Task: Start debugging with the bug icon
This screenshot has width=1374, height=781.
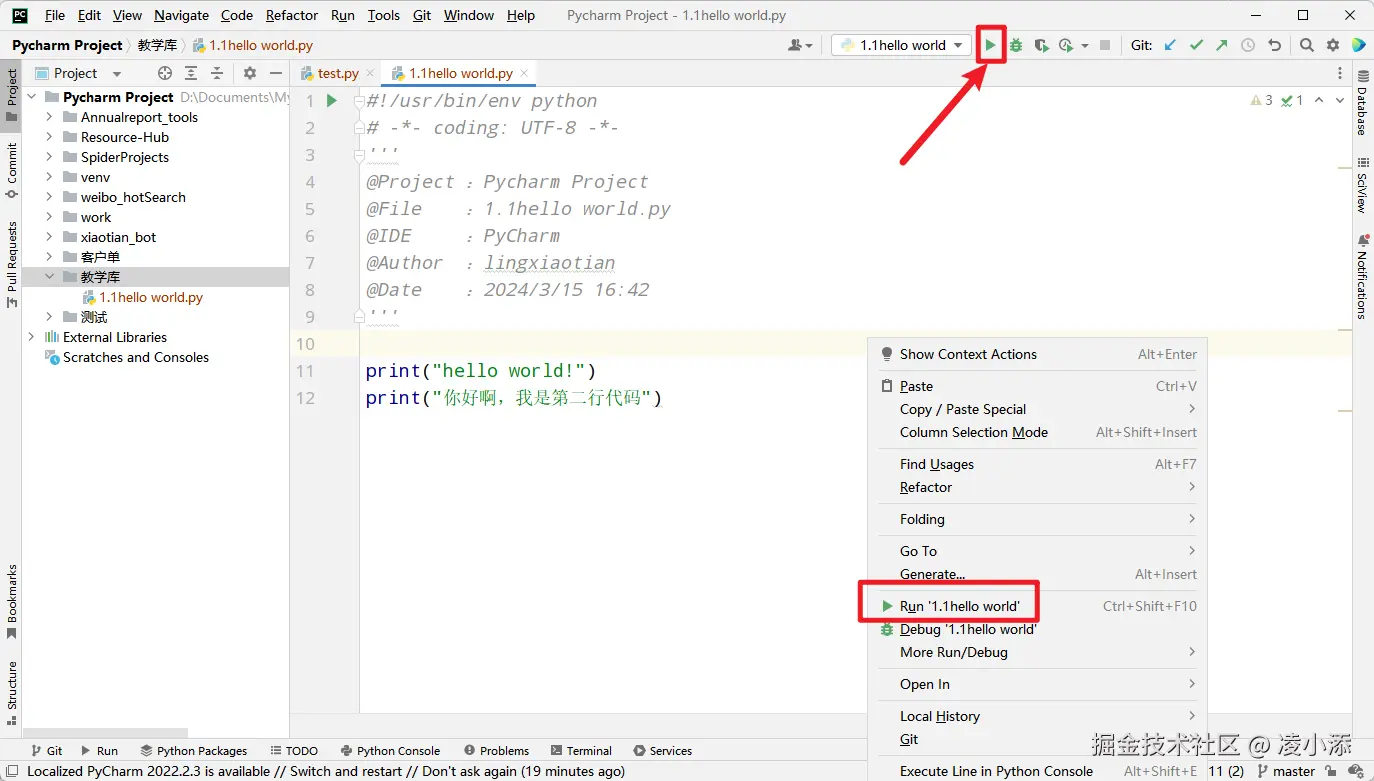Action: [1016, 45]
